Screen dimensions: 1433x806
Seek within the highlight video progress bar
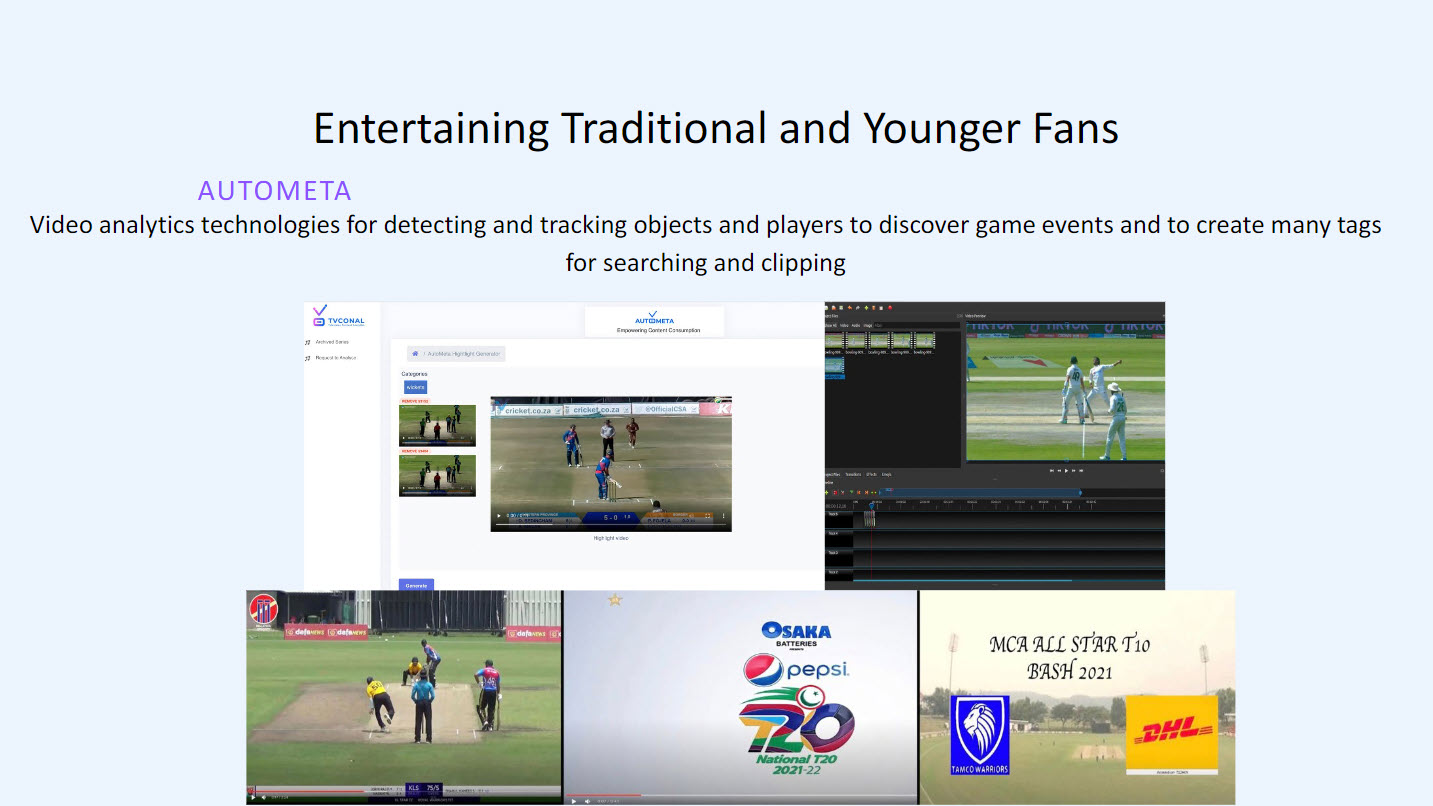coord(610,525)
